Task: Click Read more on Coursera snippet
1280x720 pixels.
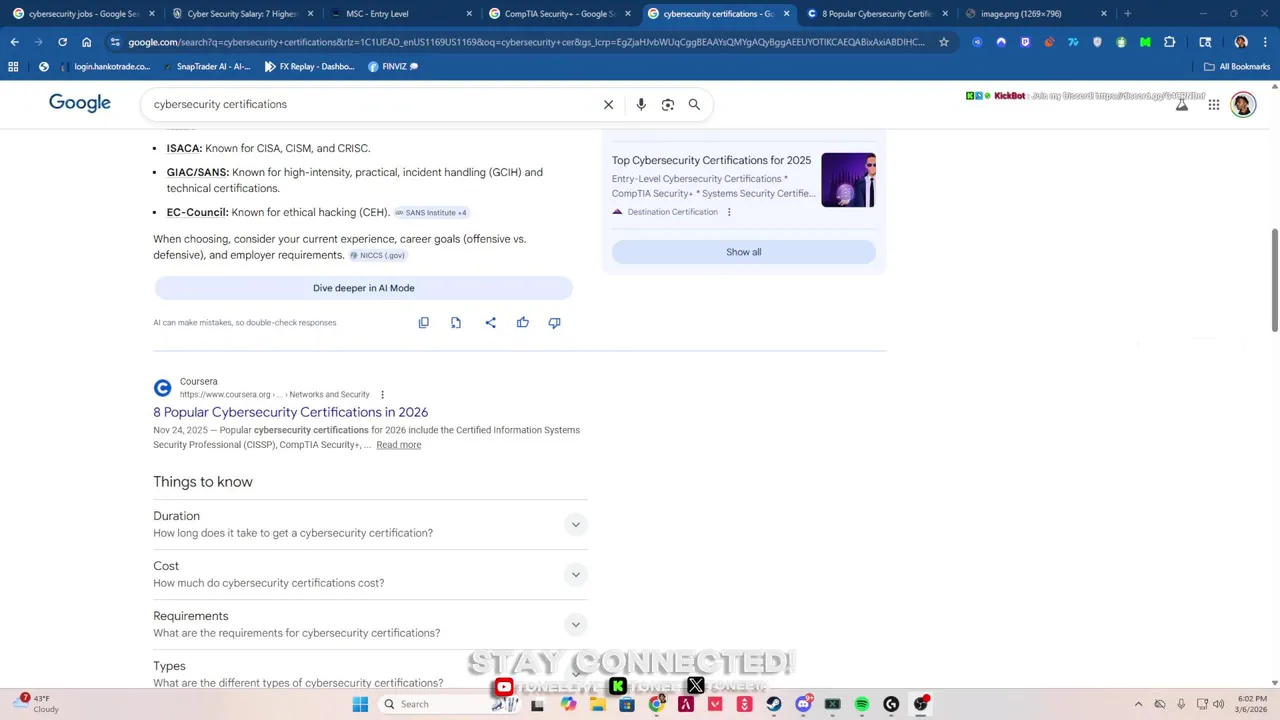Action: (399, 445)
